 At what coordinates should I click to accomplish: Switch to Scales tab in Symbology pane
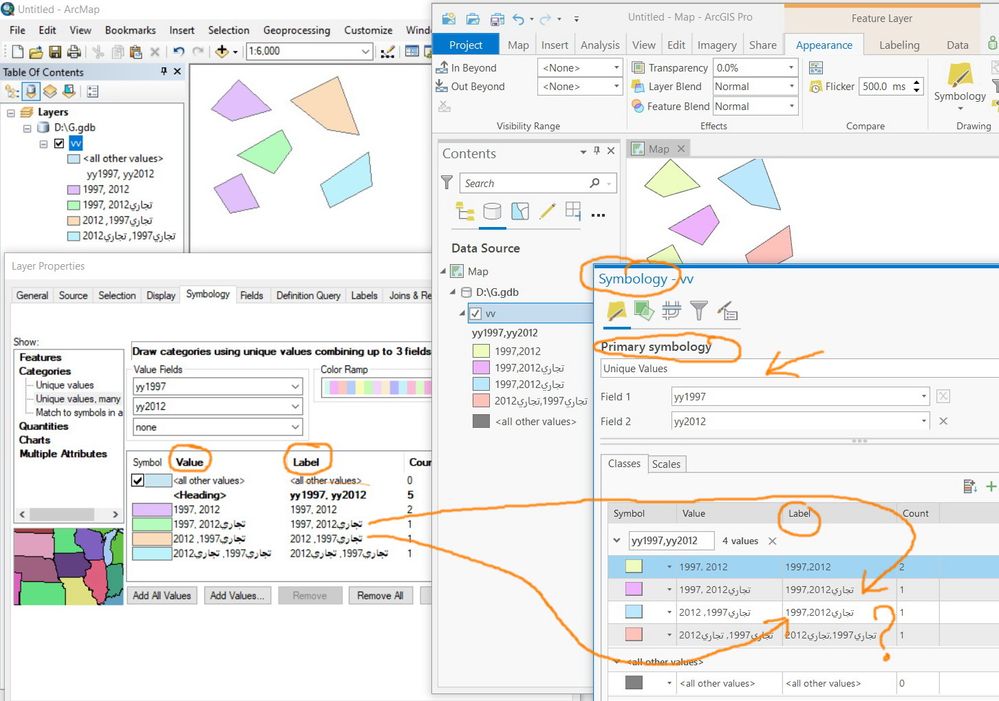pyautogui.click(x=666, y=464)
